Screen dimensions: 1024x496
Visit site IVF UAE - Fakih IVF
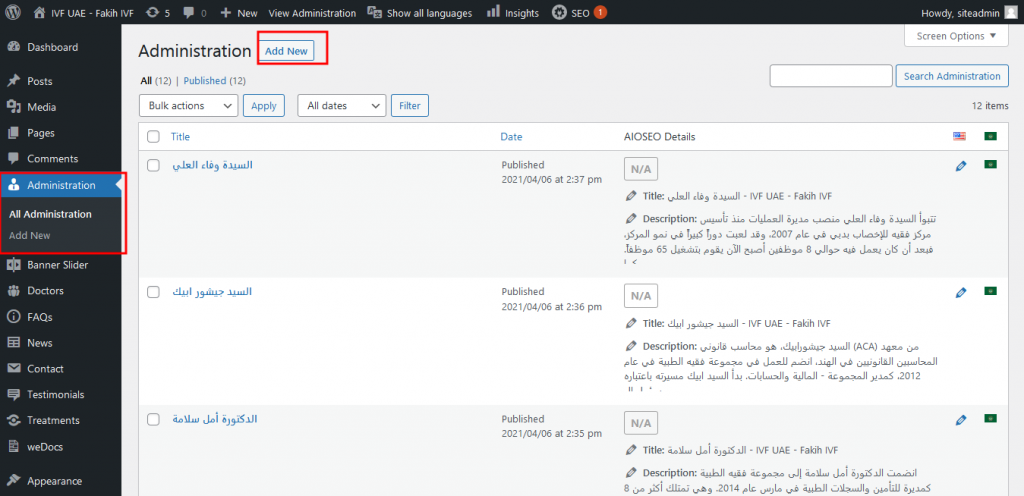(84, 13)
